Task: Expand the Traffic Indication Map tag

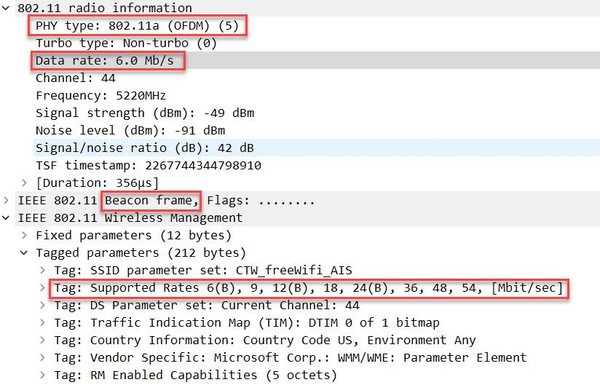Action: (42, 323)
